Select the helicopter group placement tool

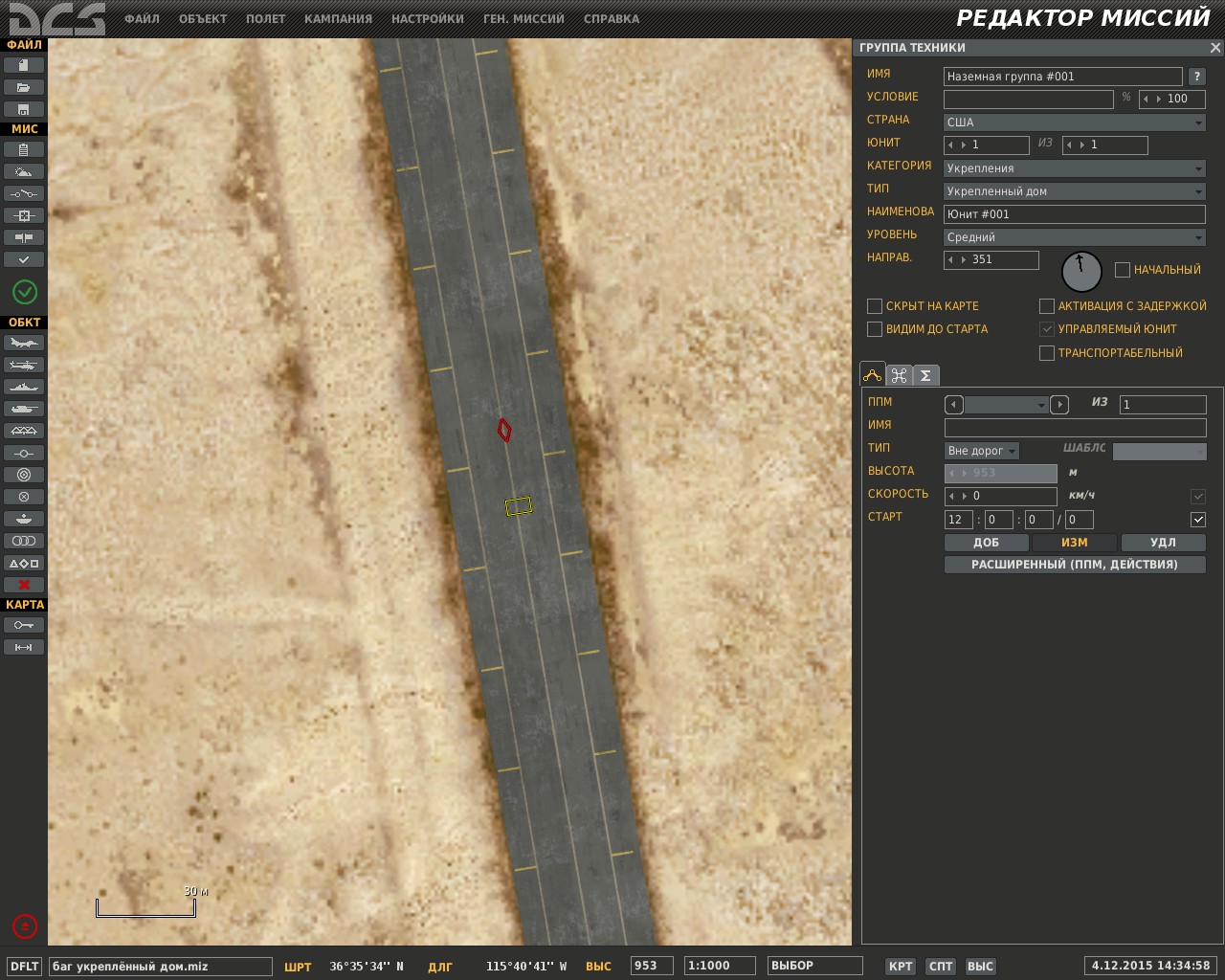[24, 365]
